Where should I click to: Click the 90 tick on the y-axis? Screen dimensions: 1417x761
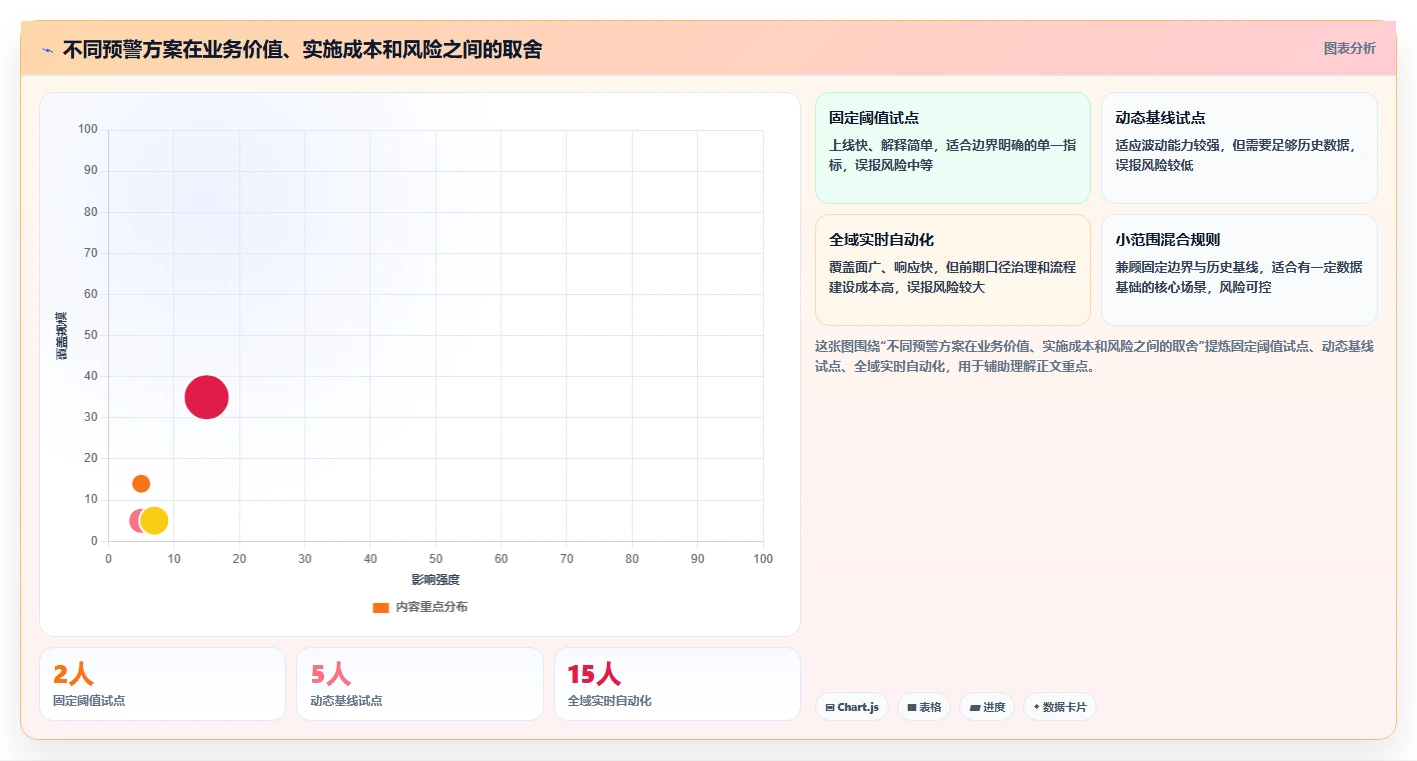pos(91,171)
